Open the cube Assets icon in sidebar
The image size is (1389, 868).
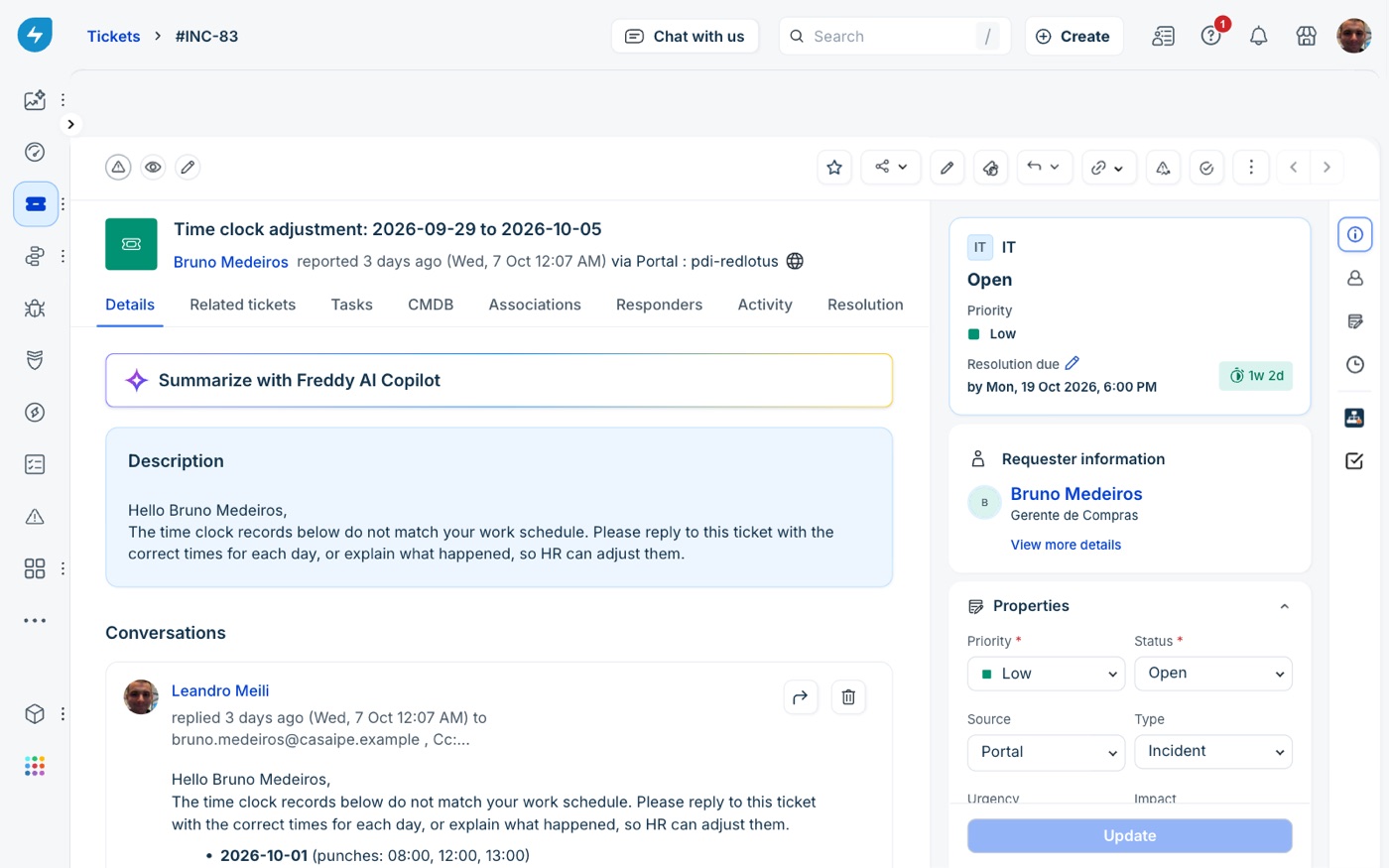(35, 714)
